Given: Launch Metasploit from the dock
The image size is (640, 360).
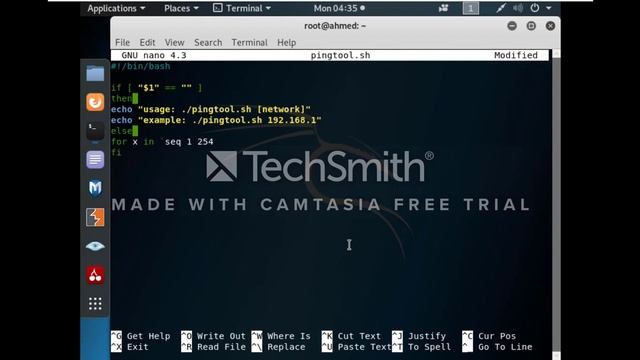Looking at the screenshot, I should tap(95, 189).
